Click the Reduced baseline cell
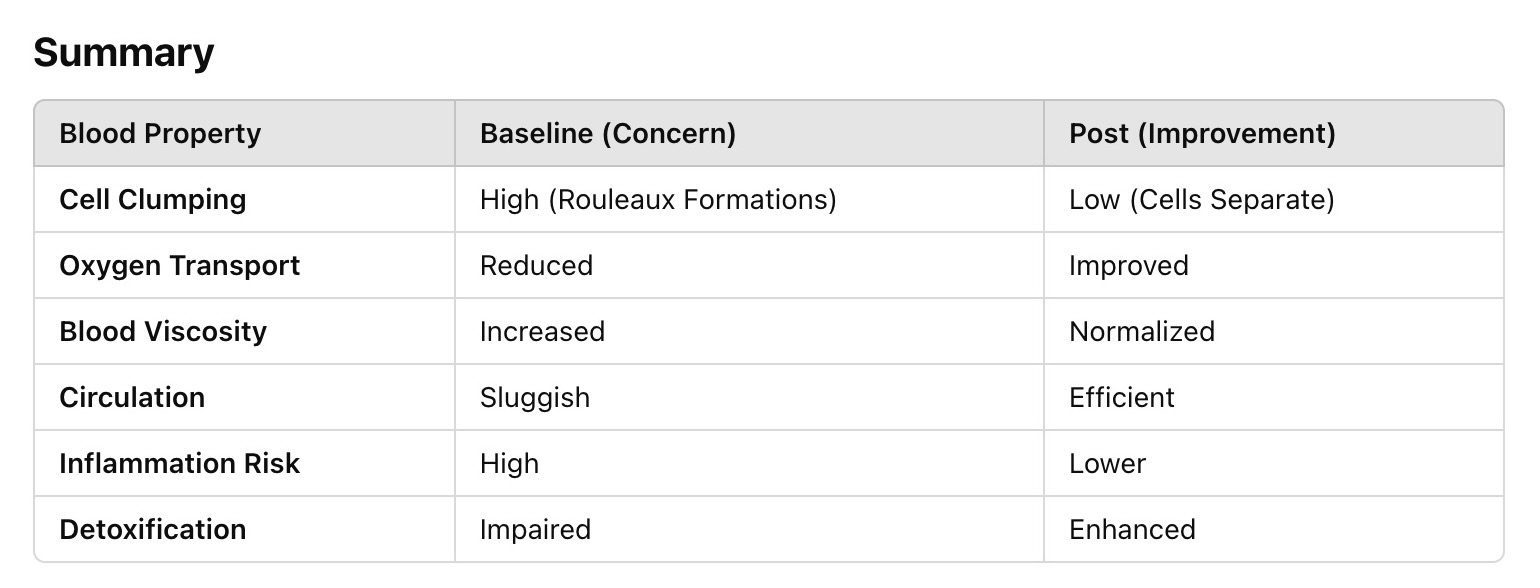Viewport: 1540px width, 588px height. pyautogui.click(x=536, y=266)
